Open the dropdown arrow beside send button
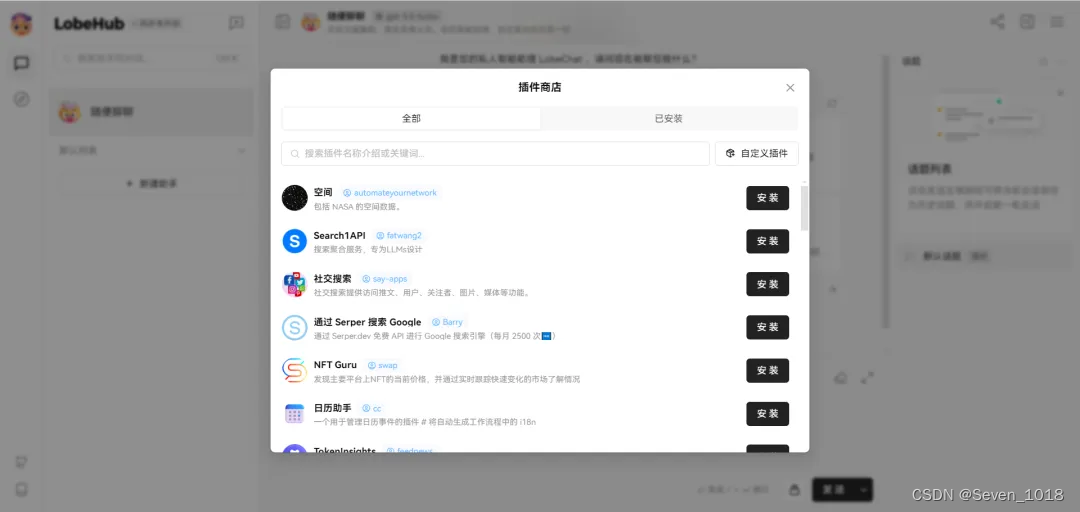The width and height of the screenshot is (1080, 512). coord(864,490)
